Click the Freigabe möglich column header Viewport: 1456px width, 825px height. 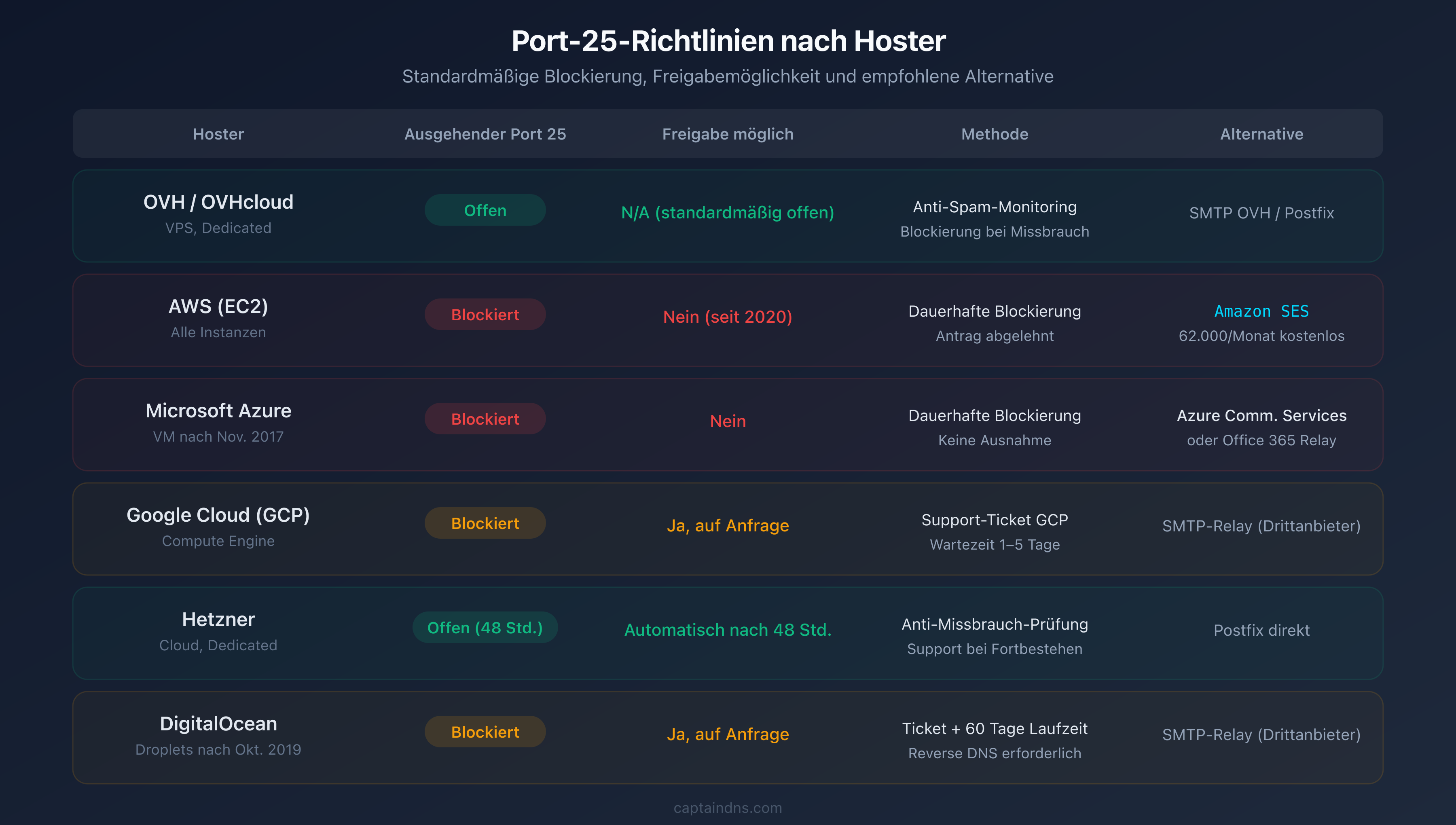(728, 134)
